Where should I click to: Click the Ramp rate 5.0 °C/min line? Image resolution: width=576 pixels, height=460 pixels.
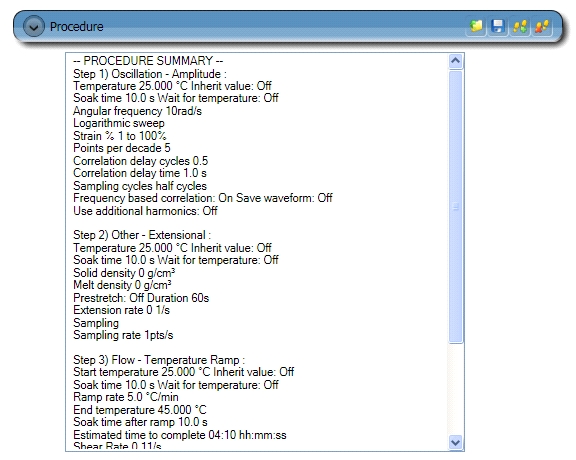126,397
